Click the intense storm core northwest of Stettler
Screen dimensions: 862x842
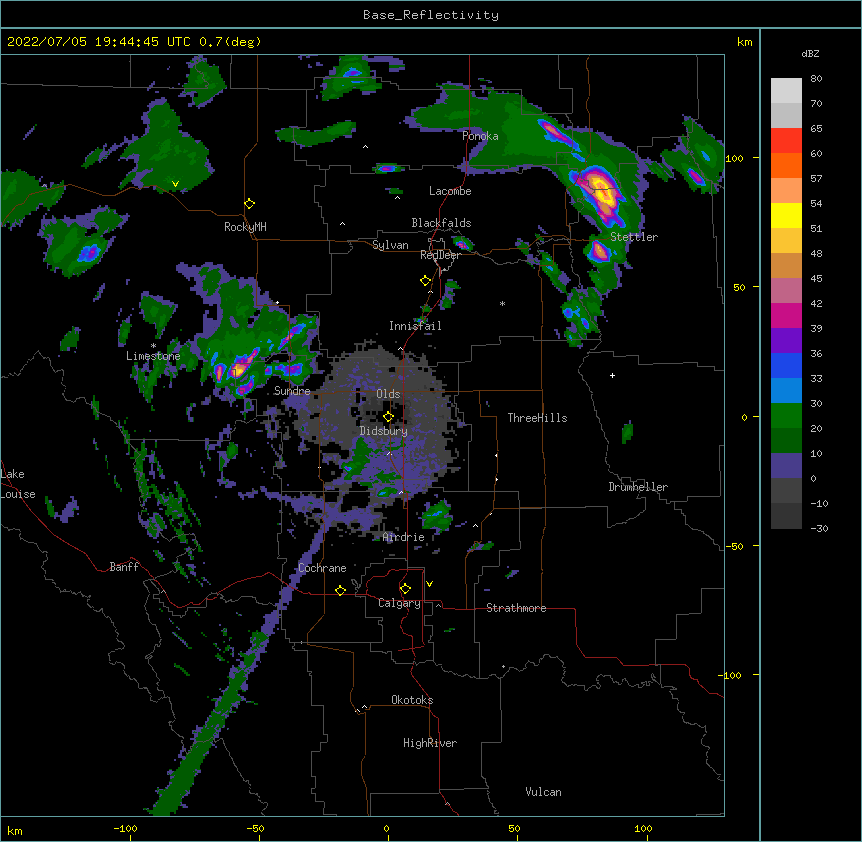(x=600, y=191)
